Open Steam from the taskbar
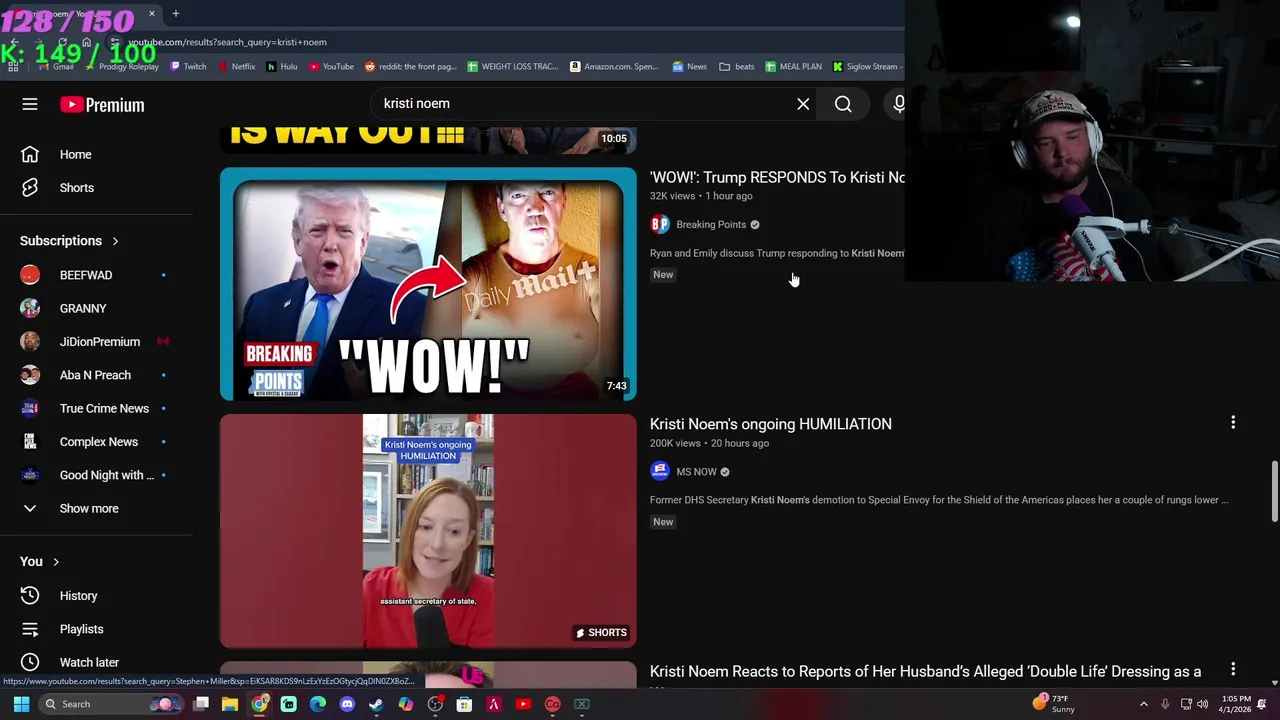This screenshot has height=720, width=1280. coord(376,704)
